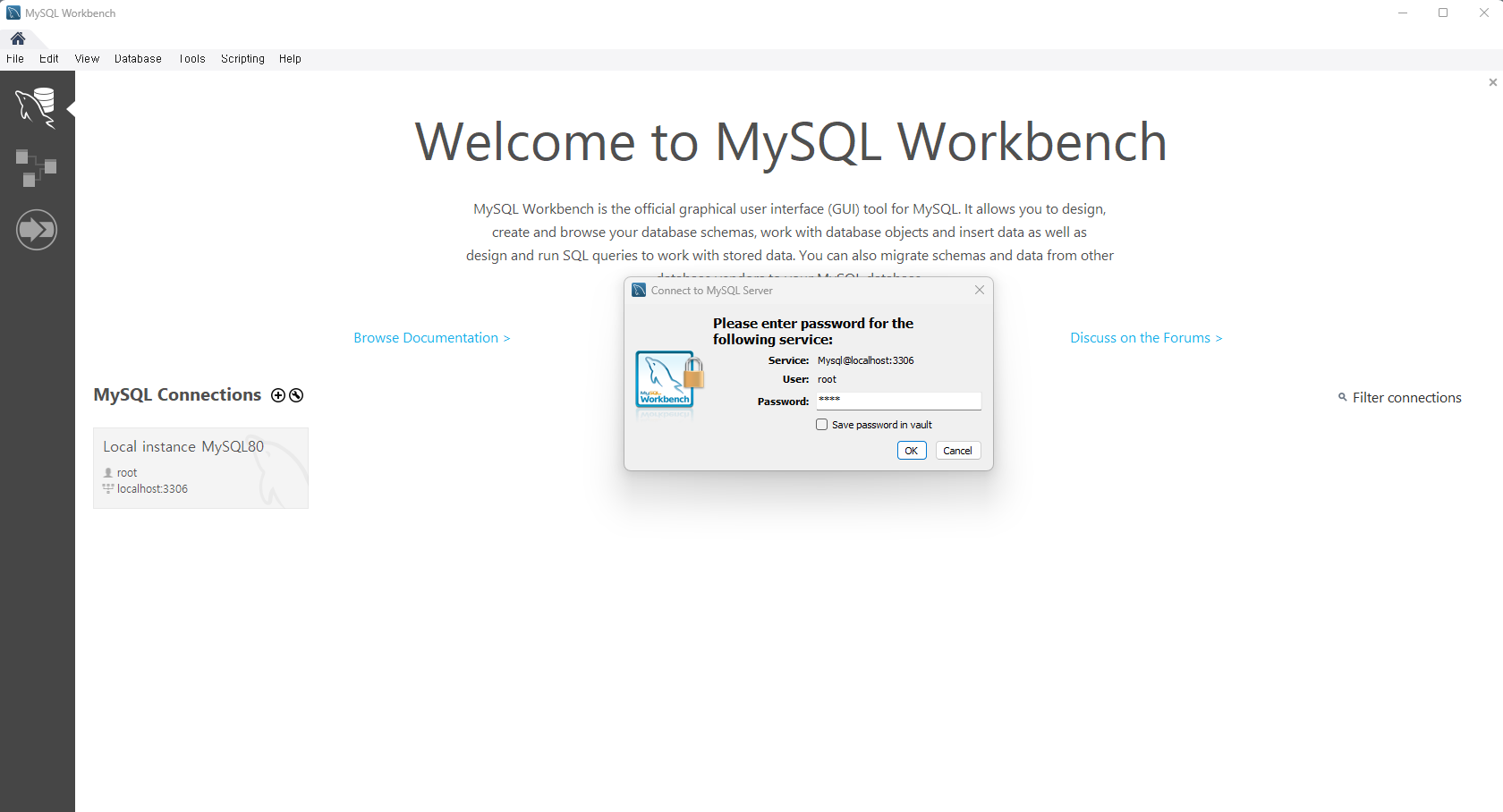Minimize the MySQL Workbench window
This screenshot has height=812, width=1503.
click(1403, 13)
